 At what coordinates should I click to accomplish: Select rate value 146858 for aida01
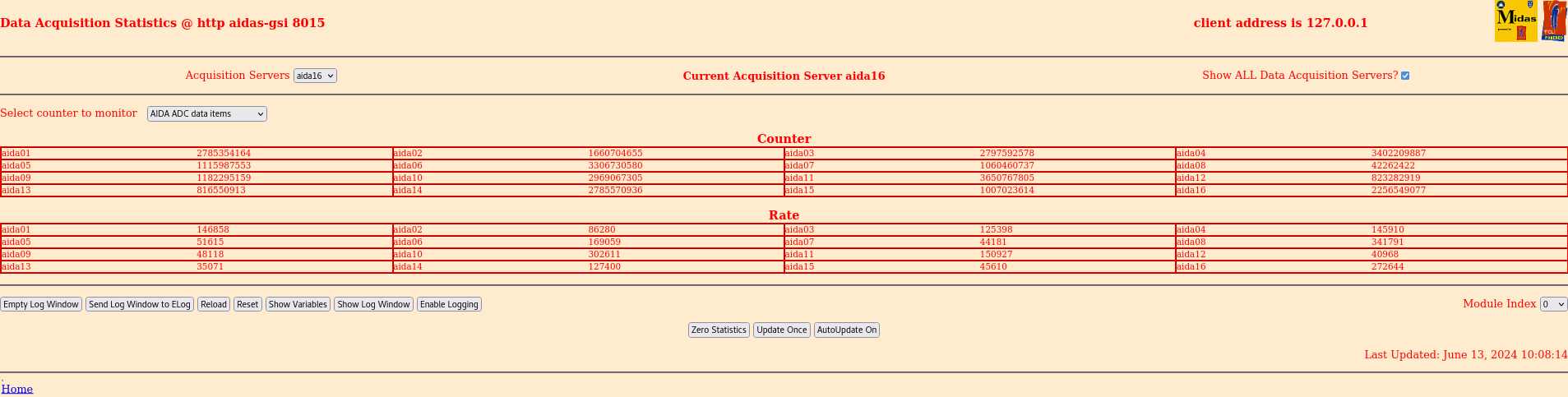click(213, 230)
